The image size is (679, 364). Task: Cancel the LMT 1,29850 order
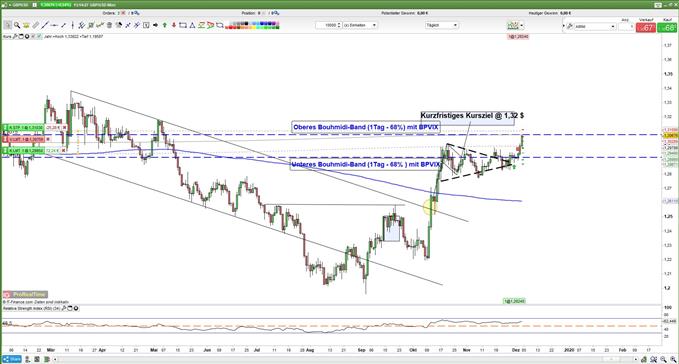(65, 151)
